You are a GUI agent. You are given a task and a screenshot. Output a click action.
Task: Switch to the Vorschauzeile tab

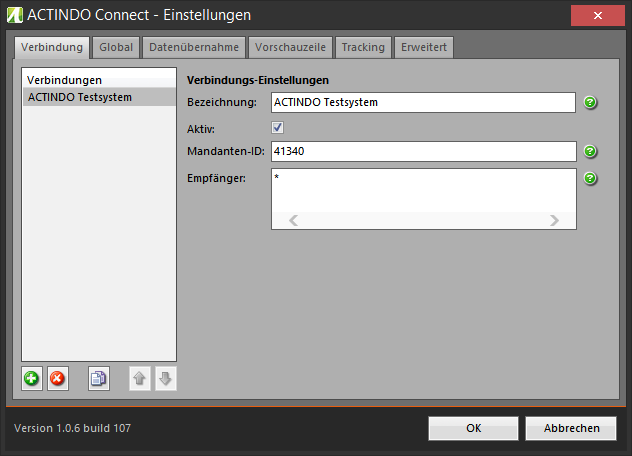pos(290,47)
